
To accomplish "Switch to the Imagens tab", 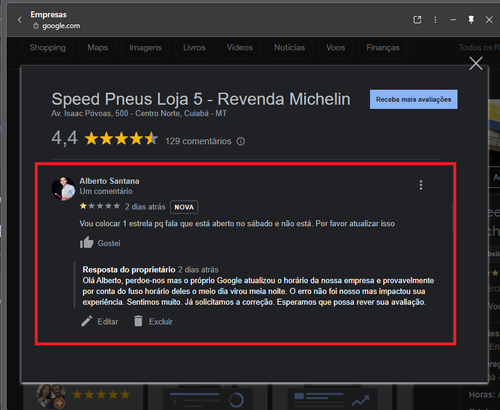I will 145,48.
